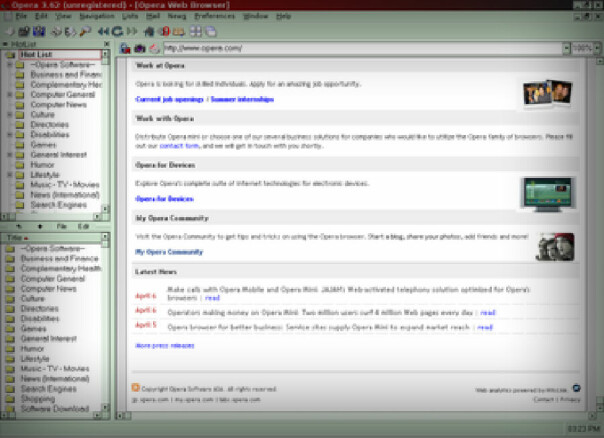The width and height of the screenshot is (604, 438).
Task: Click the Cascade windows icon
Action: point(211,32)
